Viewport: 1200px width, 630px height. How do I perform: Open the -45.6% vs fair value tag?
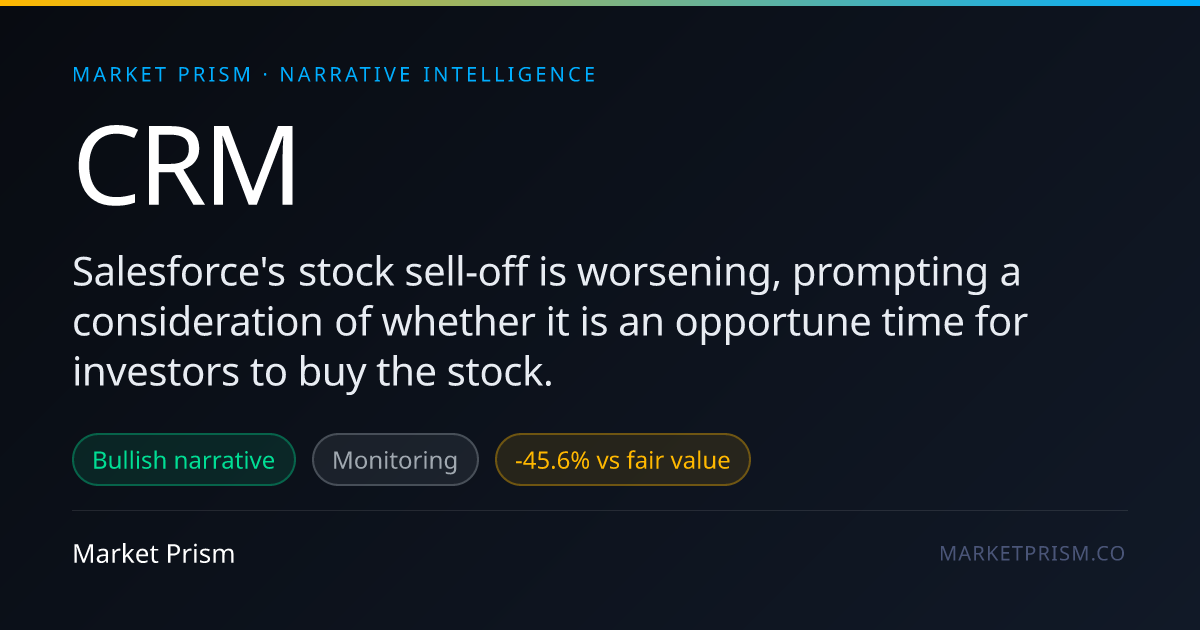[x=622, y=460]
